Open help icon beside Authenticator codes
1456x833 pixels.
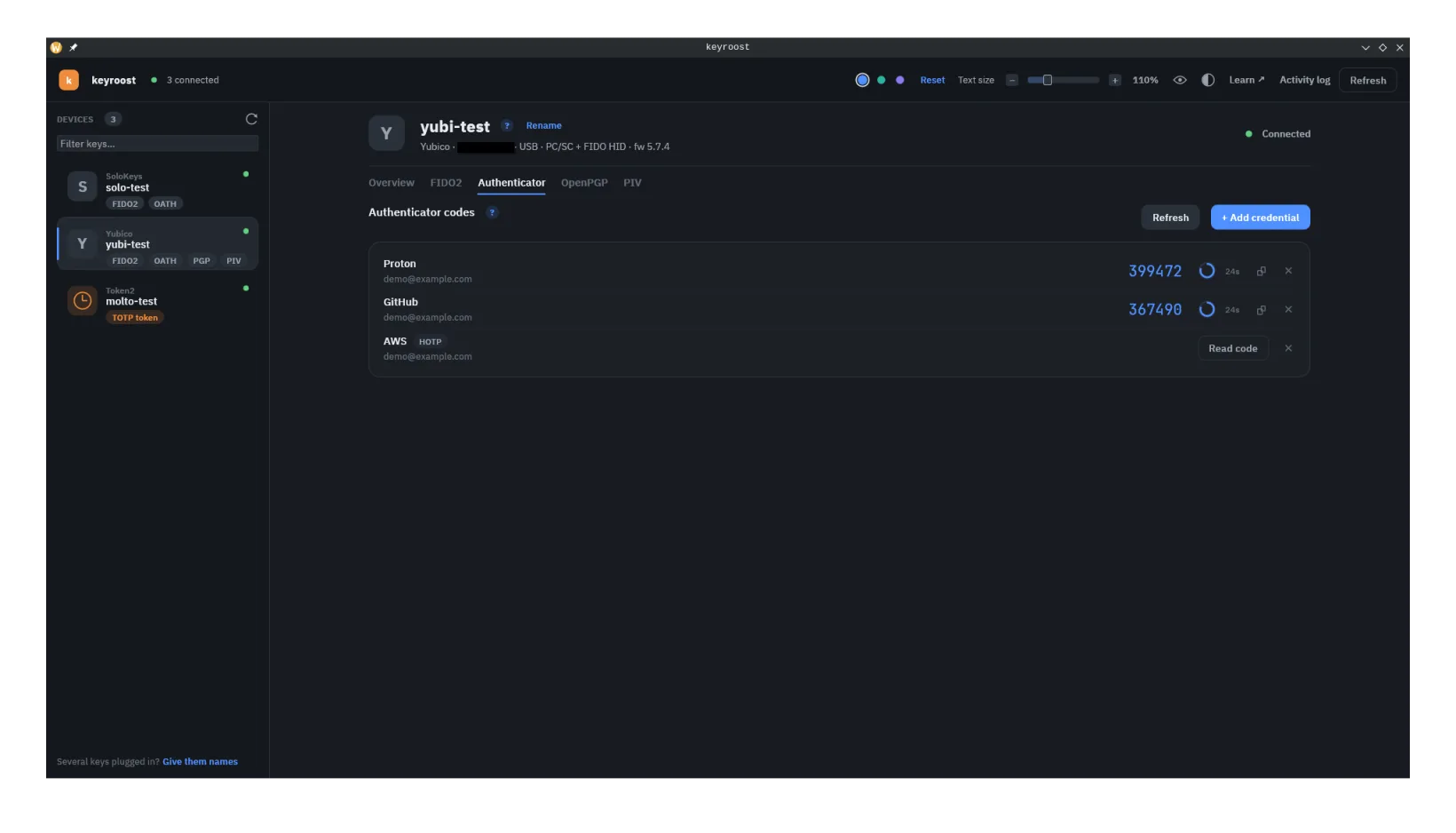click(492, 212)
